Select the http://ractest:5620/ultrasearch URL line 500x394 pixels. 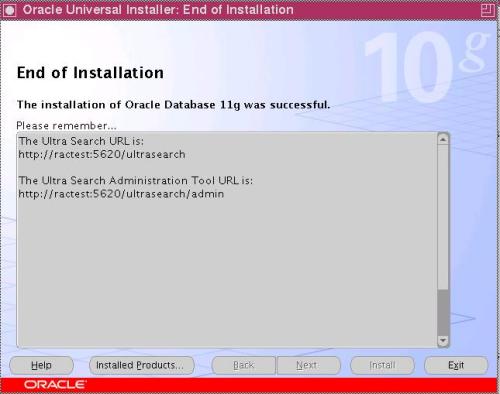(x=102, y=155)
